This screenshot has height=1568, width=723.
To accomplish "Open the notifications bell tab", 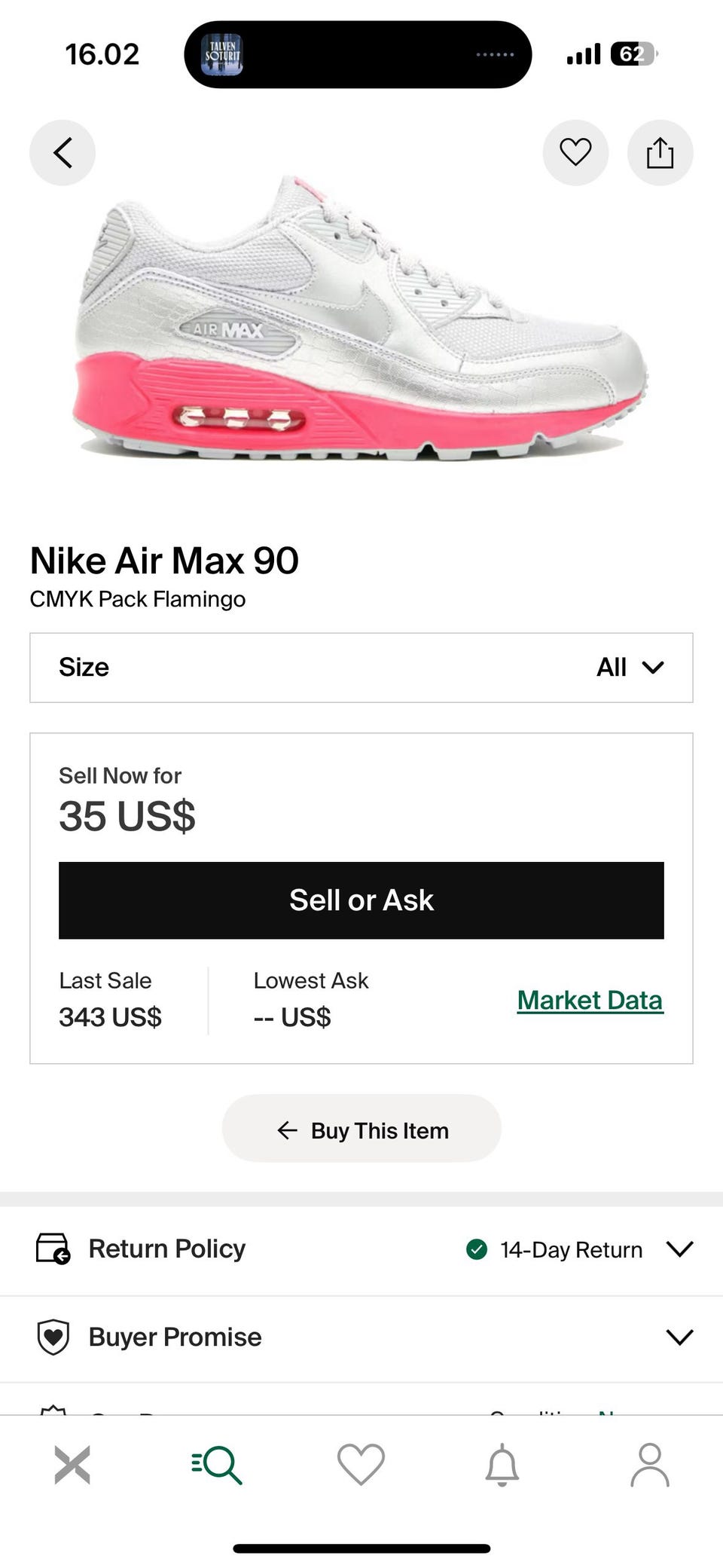I will click(502, 1465).
